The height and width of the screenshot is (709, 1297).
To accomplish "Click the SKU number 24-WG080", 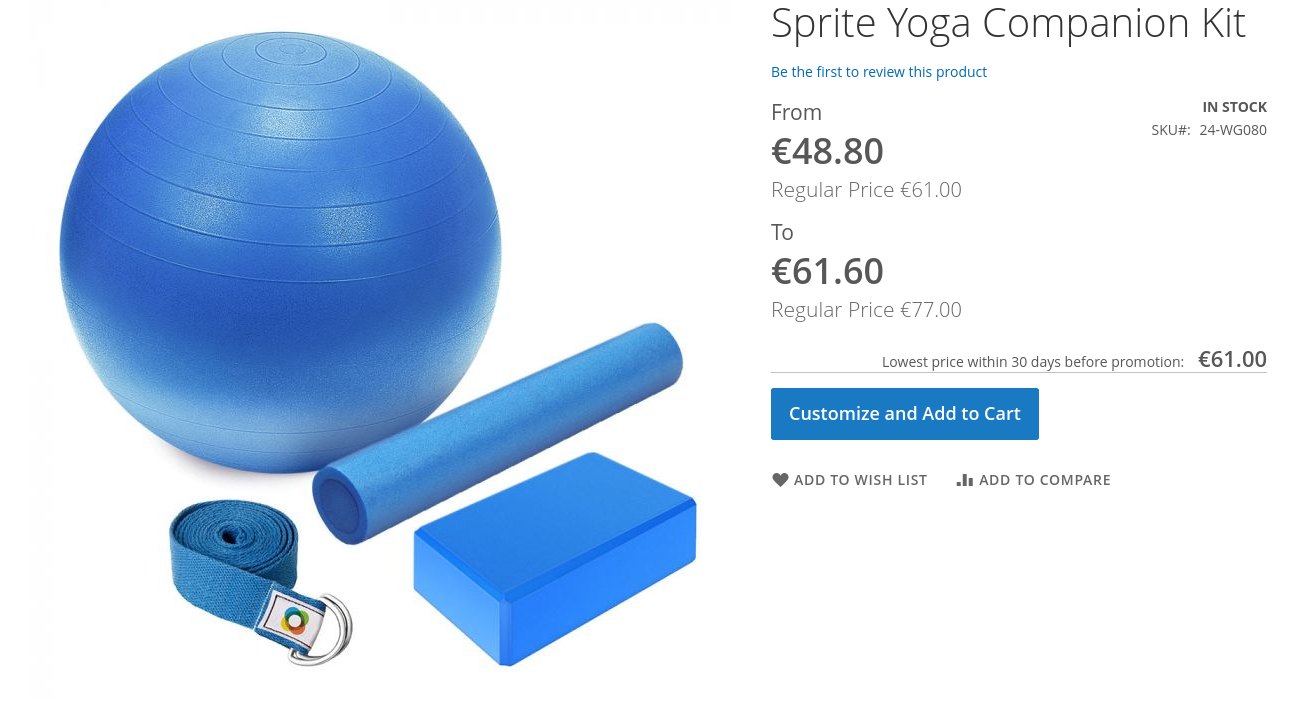I will click(1233, 130).
